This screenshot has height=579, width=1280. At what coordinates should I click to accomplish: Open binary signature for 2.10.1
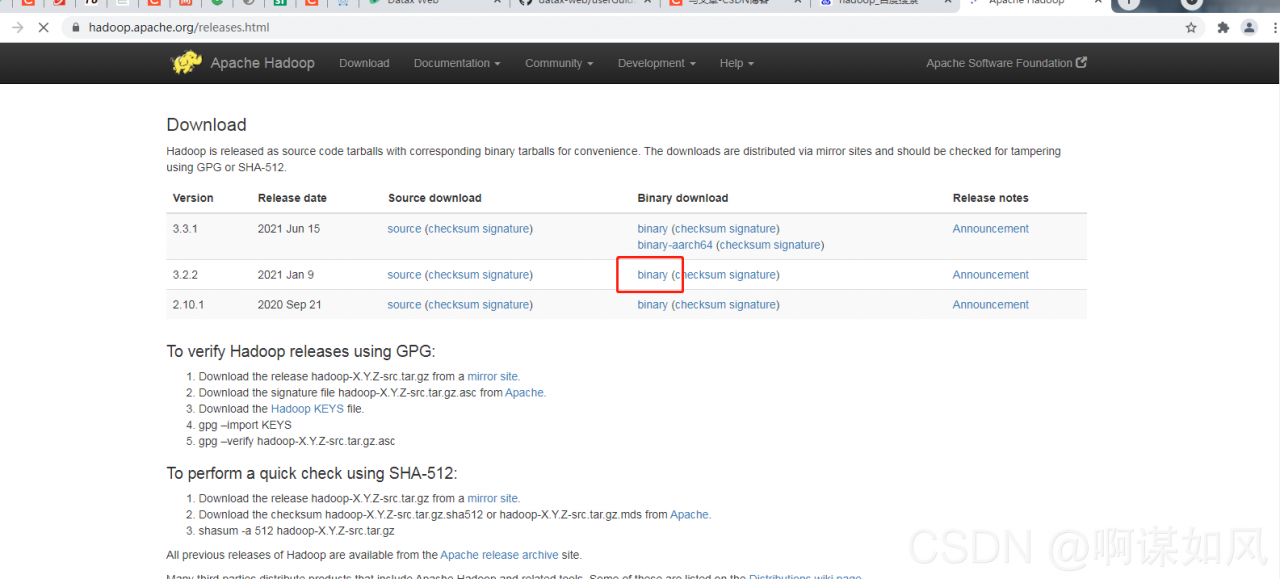point(753,305)
